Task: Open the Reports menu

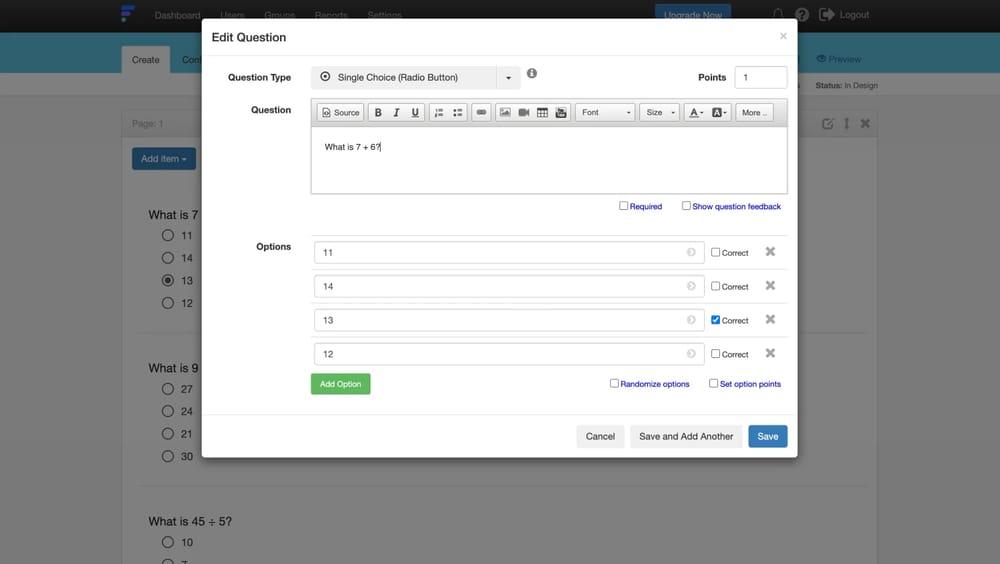Action: tap(331, 15)
